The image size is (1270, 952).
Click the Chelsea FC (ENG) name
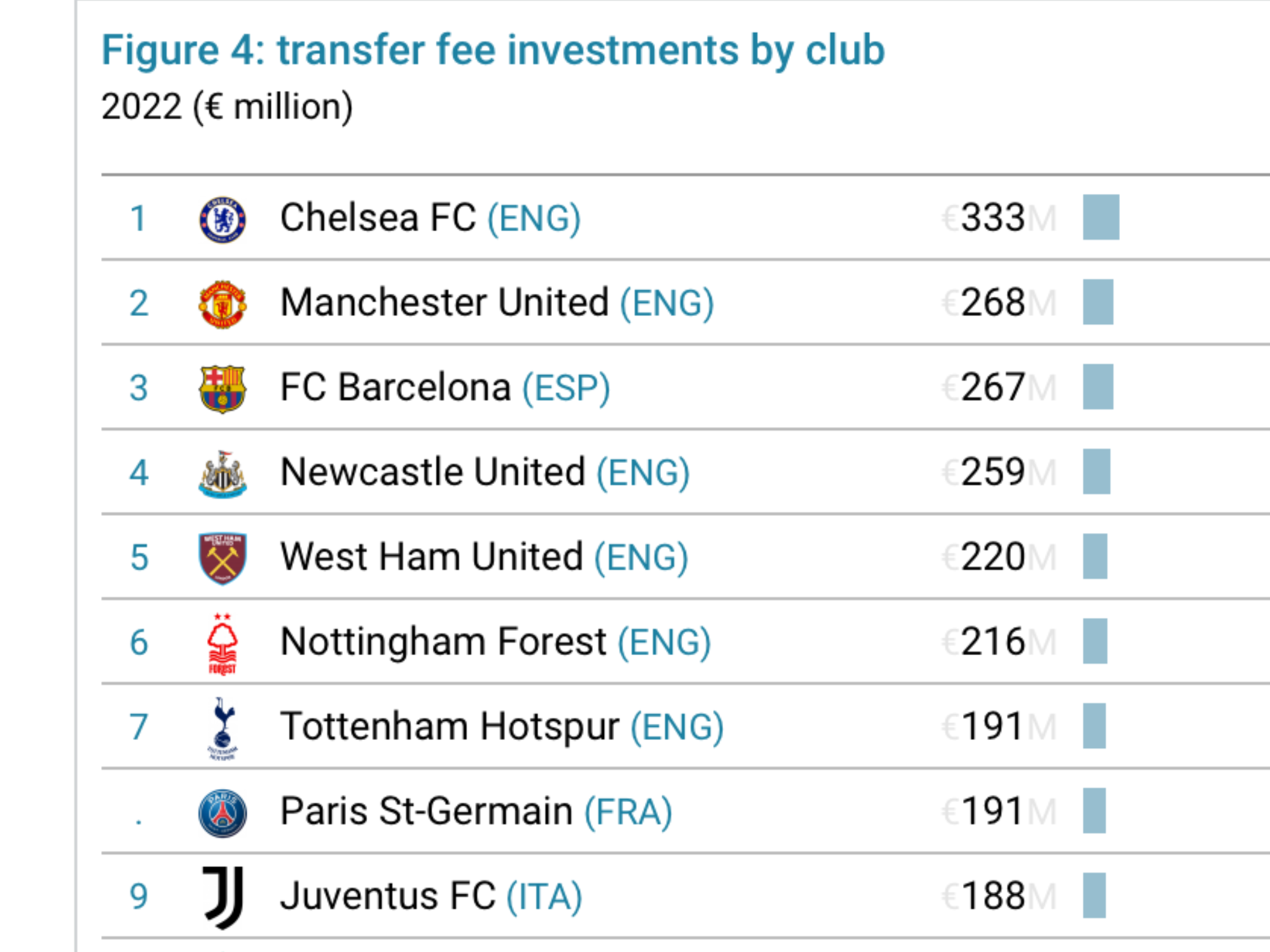click(430, 218)
